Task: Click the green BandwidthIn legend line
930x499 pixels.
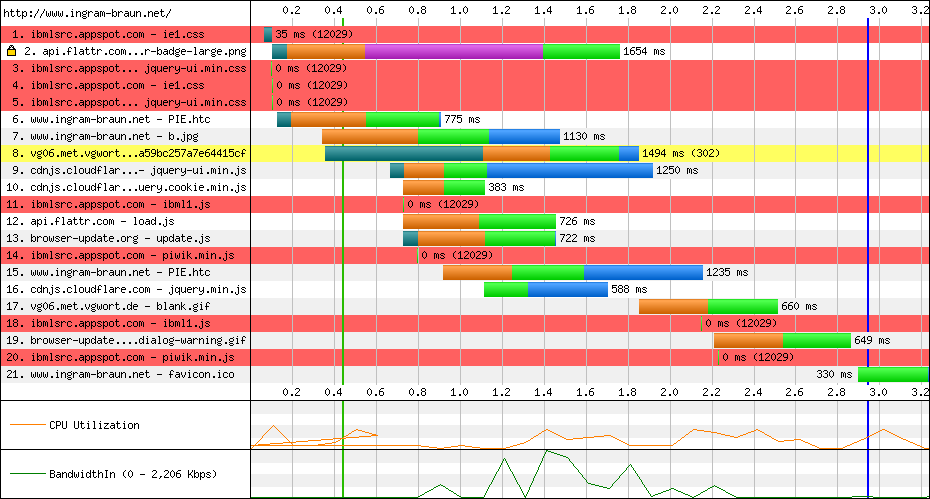Action: pyautogui.click(x=27, y=473)
